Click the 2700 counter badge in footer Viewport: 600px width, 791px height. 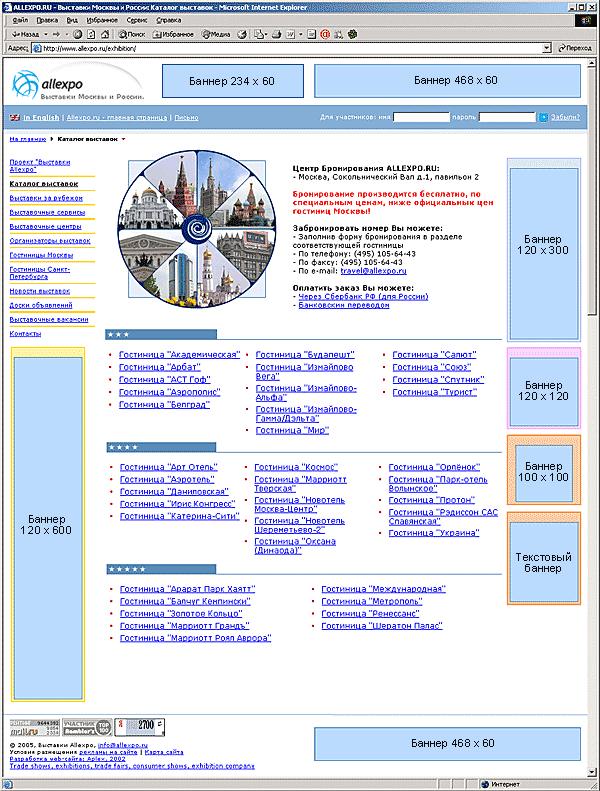point(139,727)
